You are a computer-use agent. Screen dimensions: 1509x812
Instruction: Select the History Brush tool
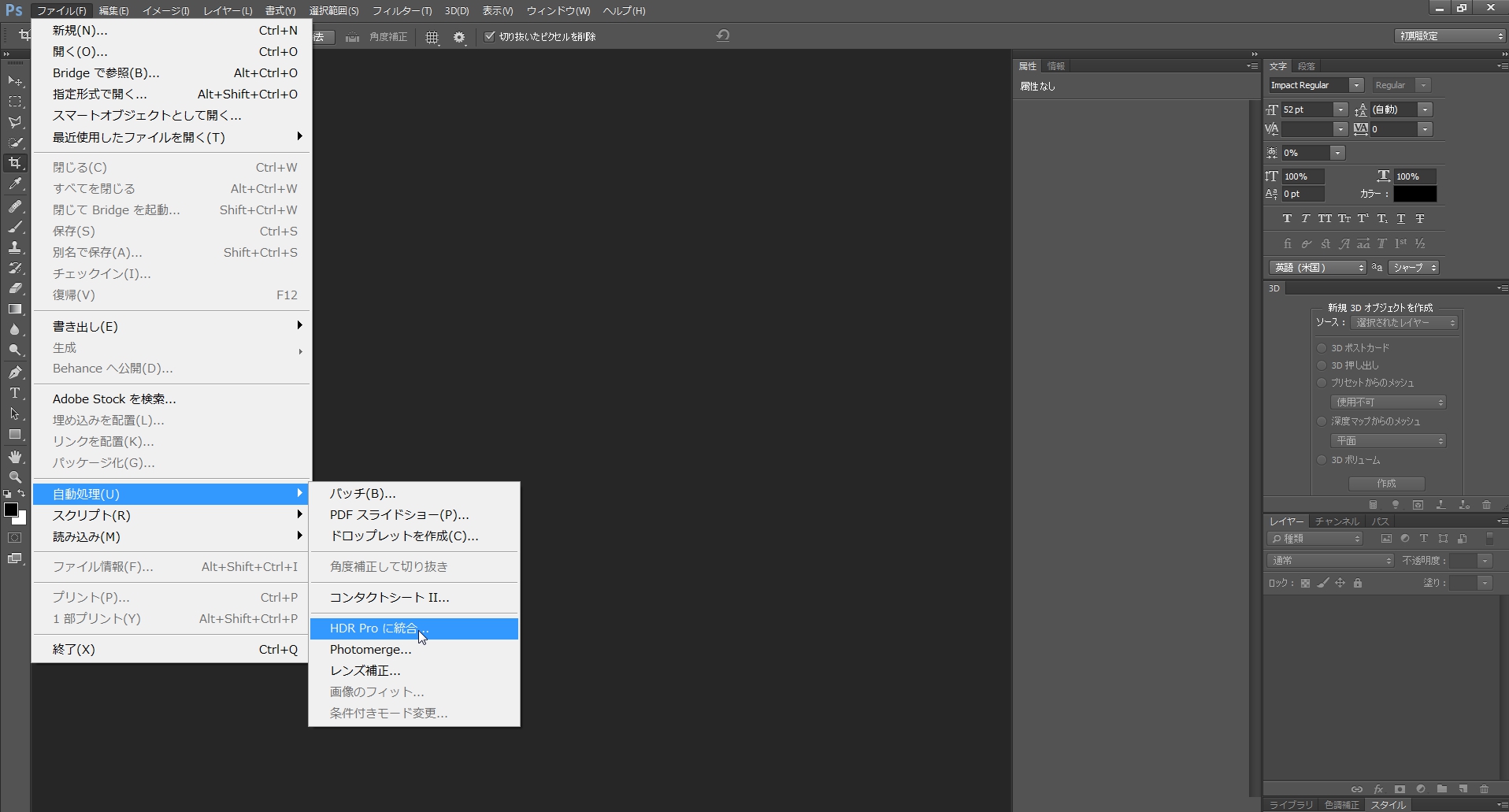click(x=15, y=268)
